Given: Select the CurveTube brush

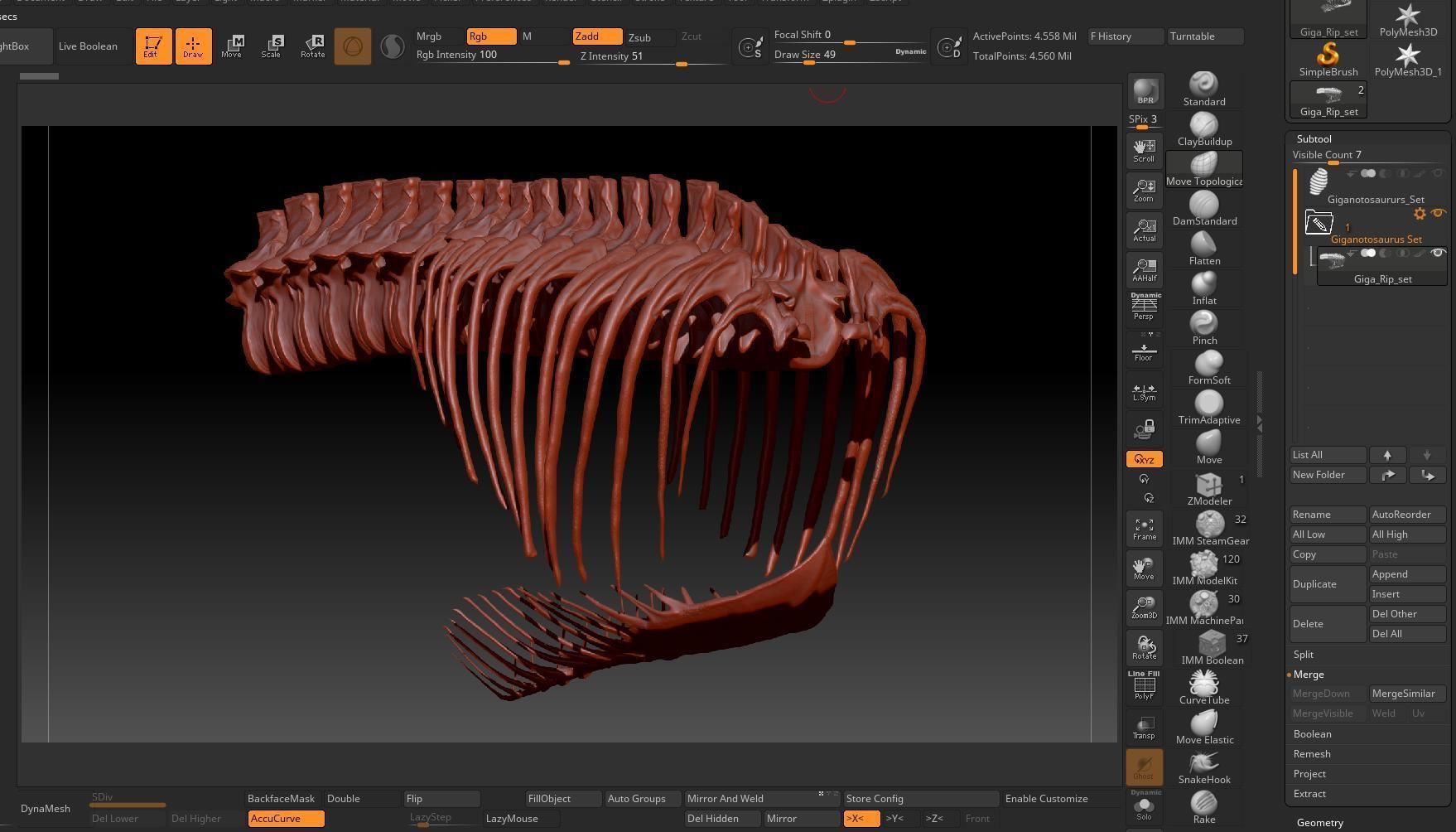Looking at the screenshot, I should click(1203, 687).
